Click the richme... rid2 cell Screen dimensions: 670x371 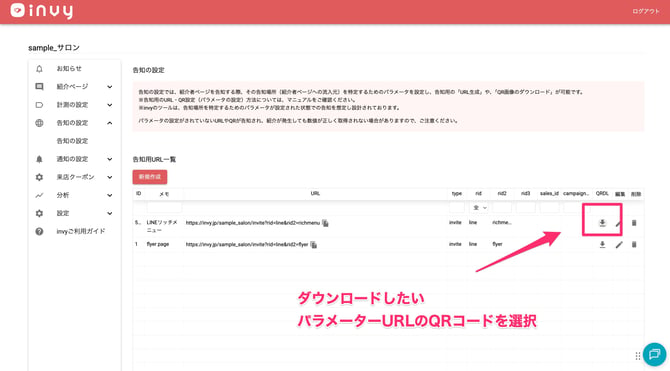click(502, 223)
